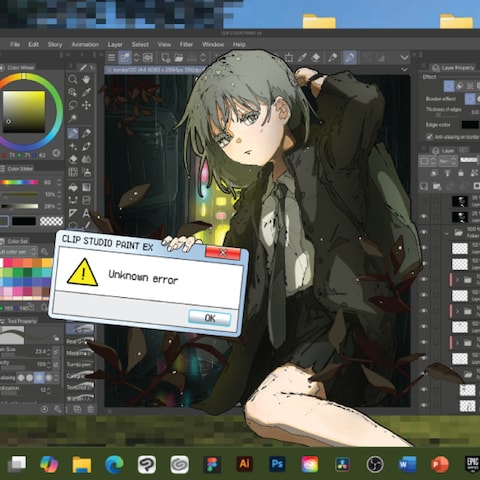
Task: Open the Animation menu
Action: tap(85, 44)
